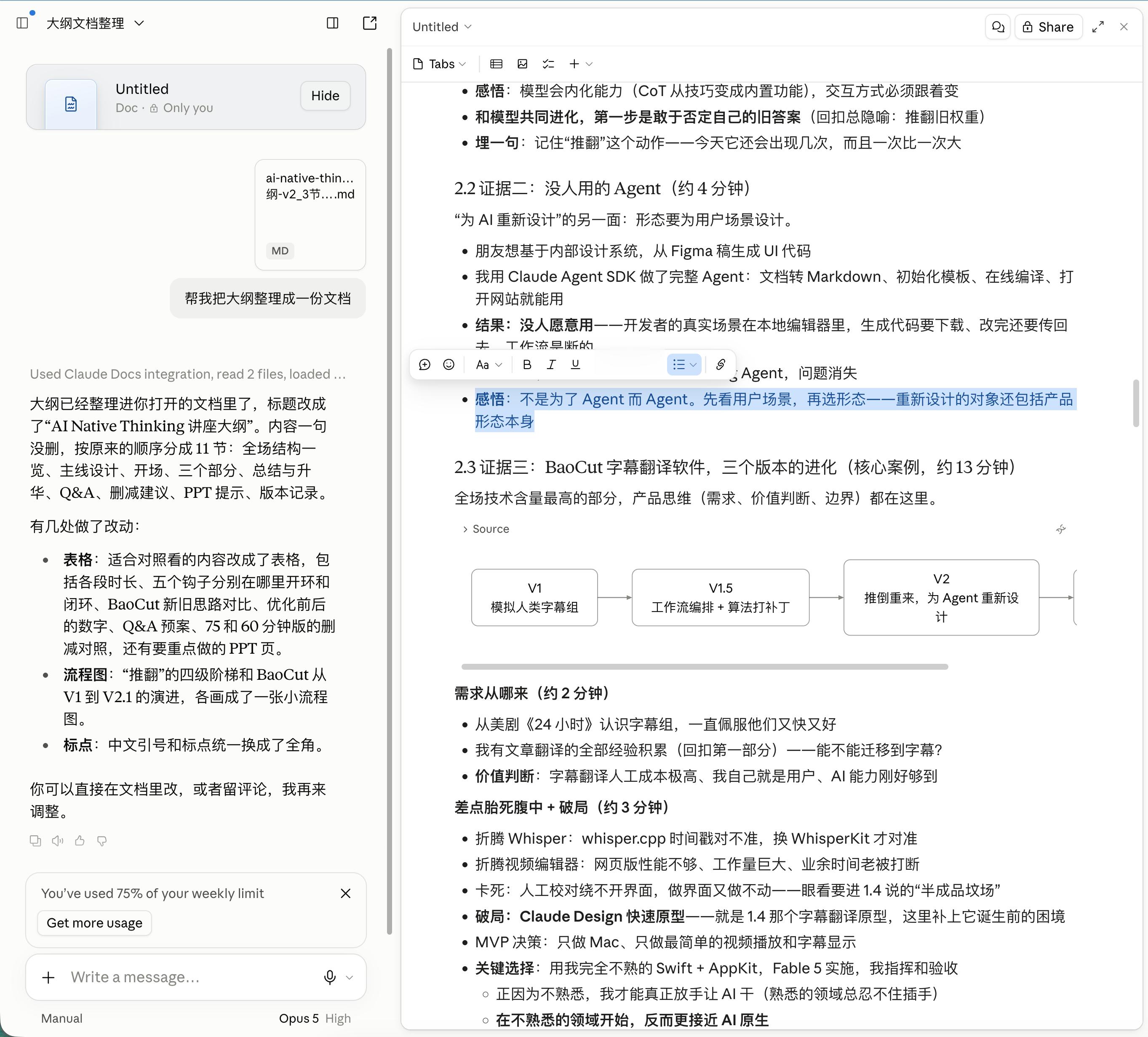Viewport: 1148px width, 1037px height.
Task: Open the Tabs dropdown in toolbar
Action: point(440,64)
